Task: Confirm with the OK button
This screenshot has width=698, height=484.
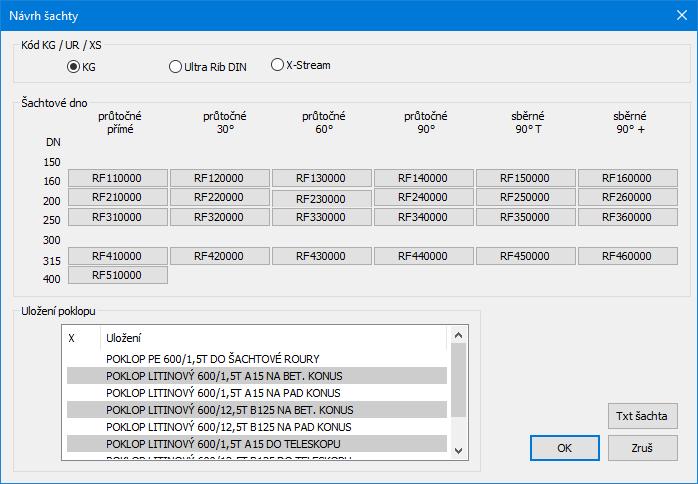Action: [x=564, y=448]
